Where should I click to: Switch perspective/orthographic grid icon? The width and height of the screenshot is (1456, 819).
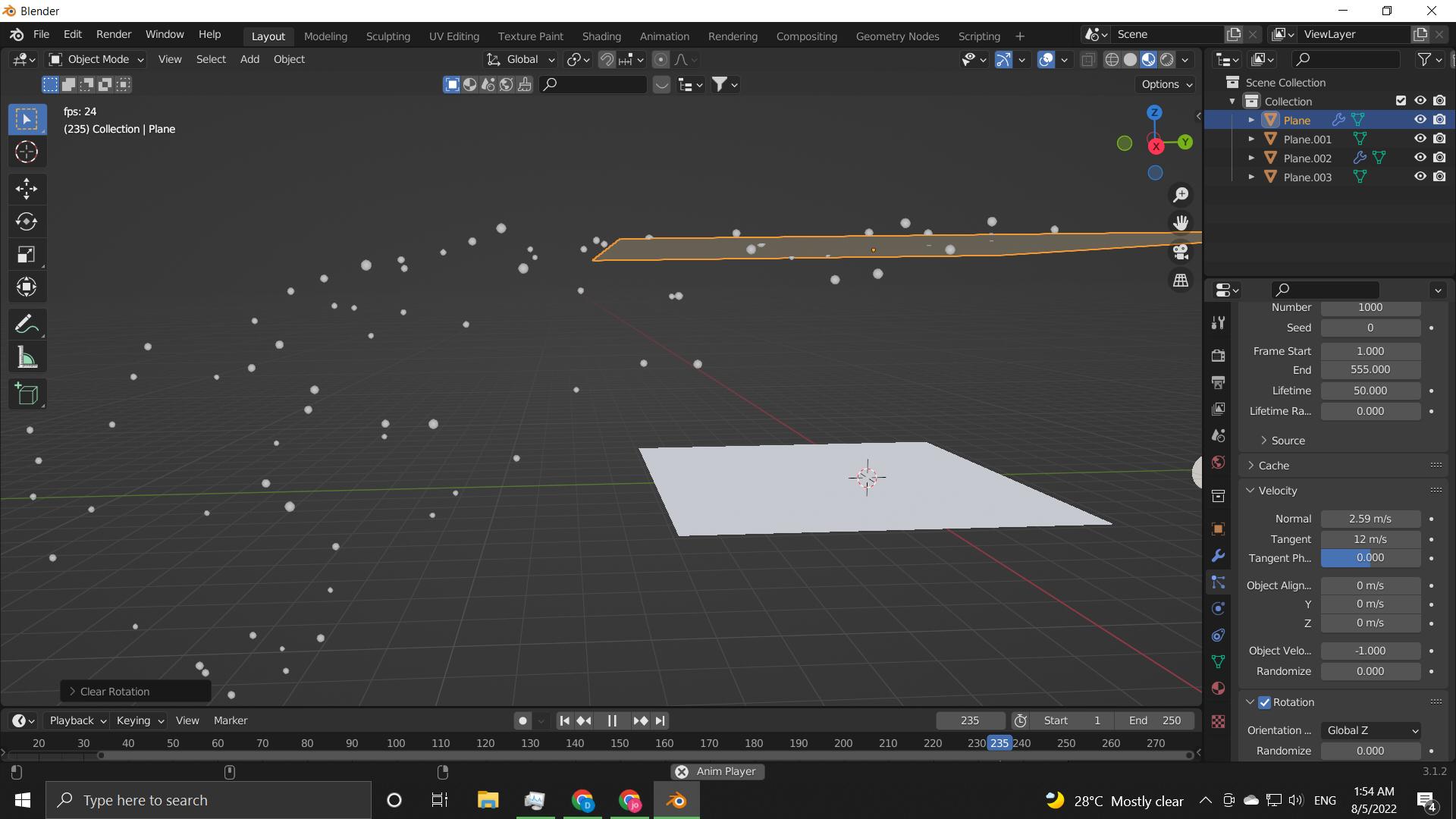point(1181,281)
